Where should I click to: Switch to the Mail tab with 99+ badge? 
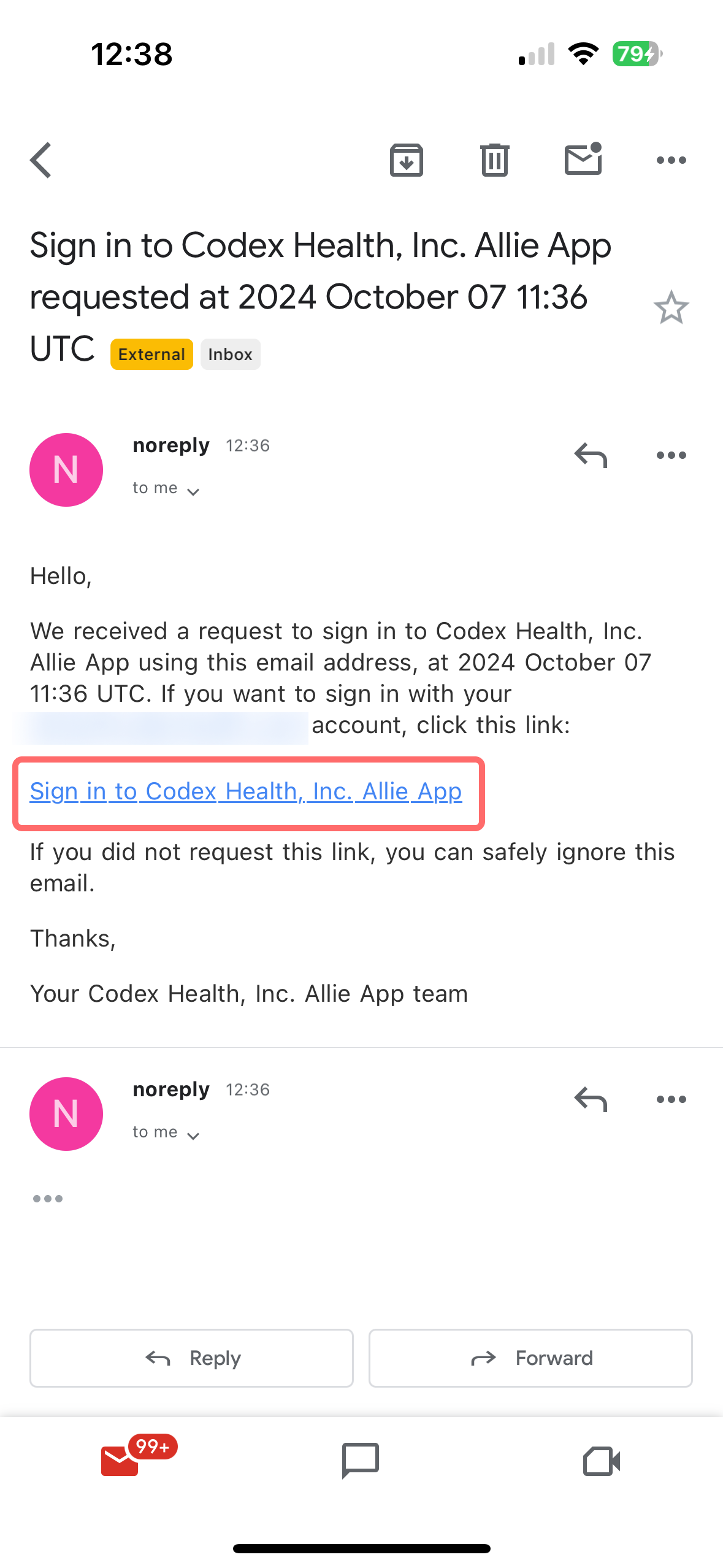[x=121, y=1461]
